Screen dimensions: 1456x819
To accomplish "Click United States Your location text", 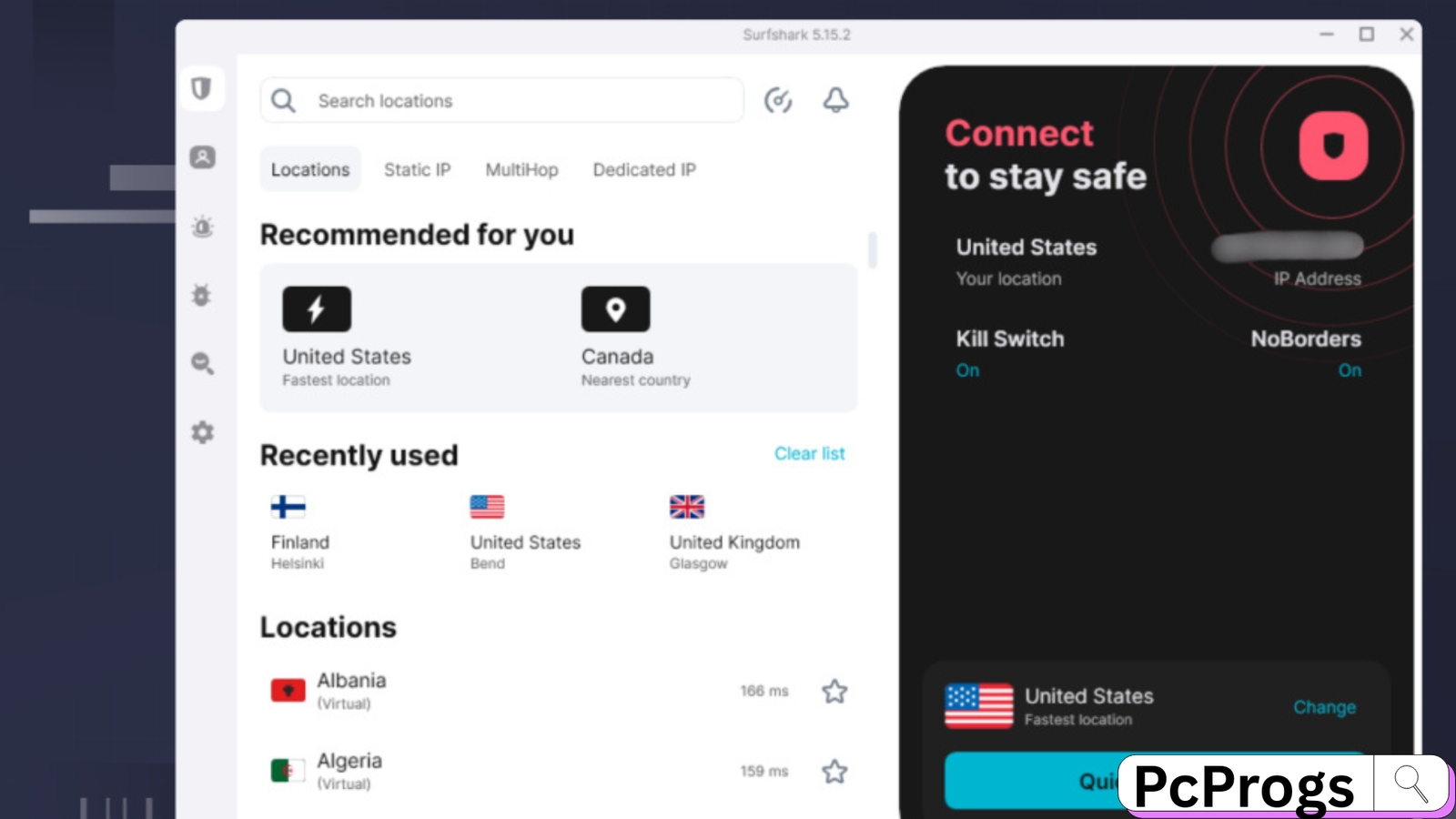I will pyautogui.click(x=1026, y=262).
